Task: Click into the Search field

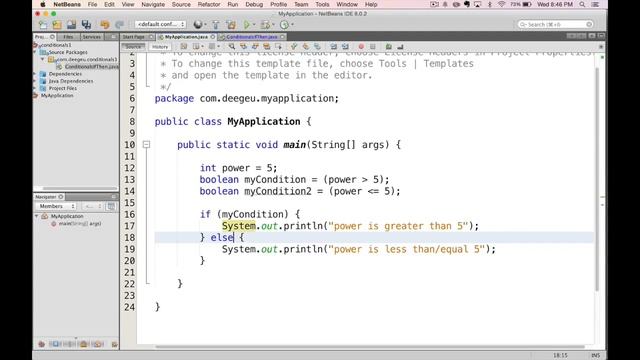Action: 555,24
